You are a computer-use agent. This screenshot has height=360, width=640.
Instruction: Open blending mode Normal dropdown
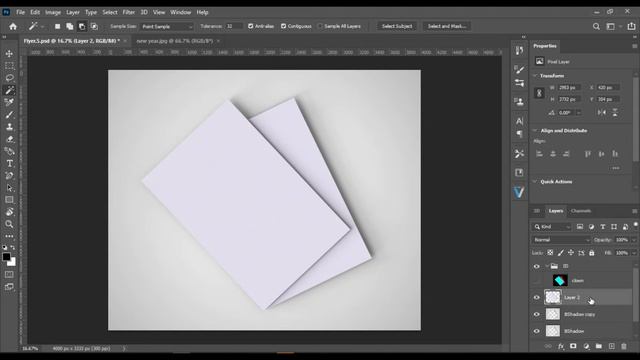(x=561, y=240)
